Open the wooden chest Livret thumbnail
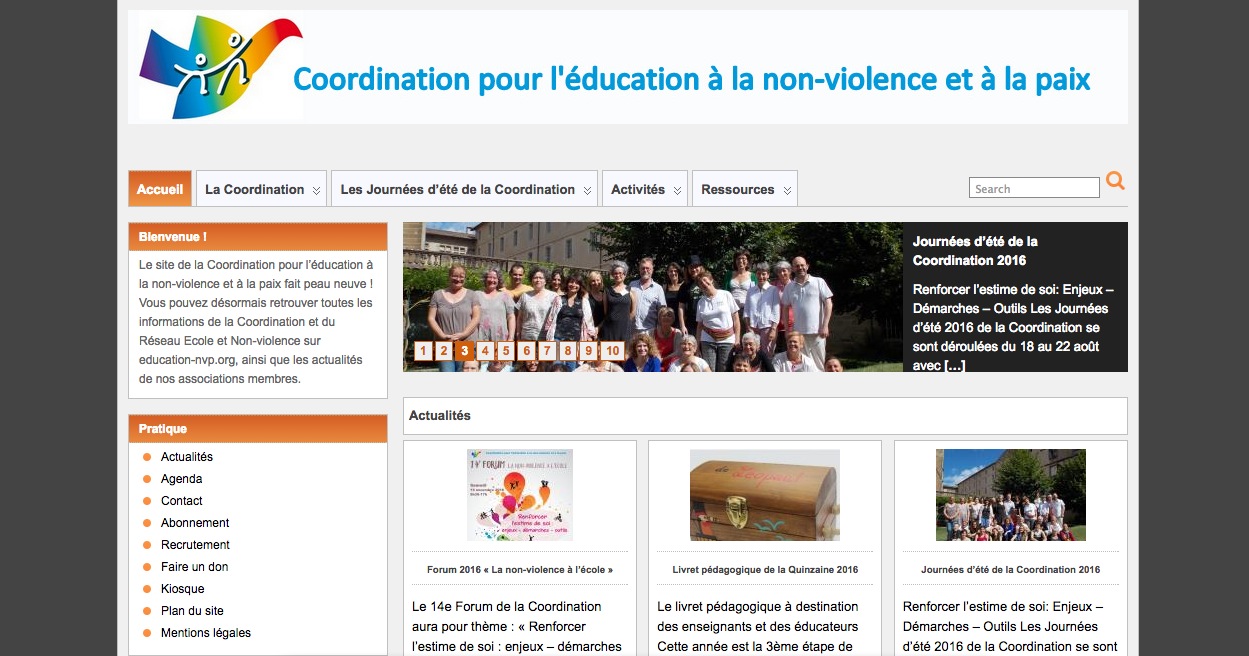Screen dimensions: 1249x656 coord(764,495)
